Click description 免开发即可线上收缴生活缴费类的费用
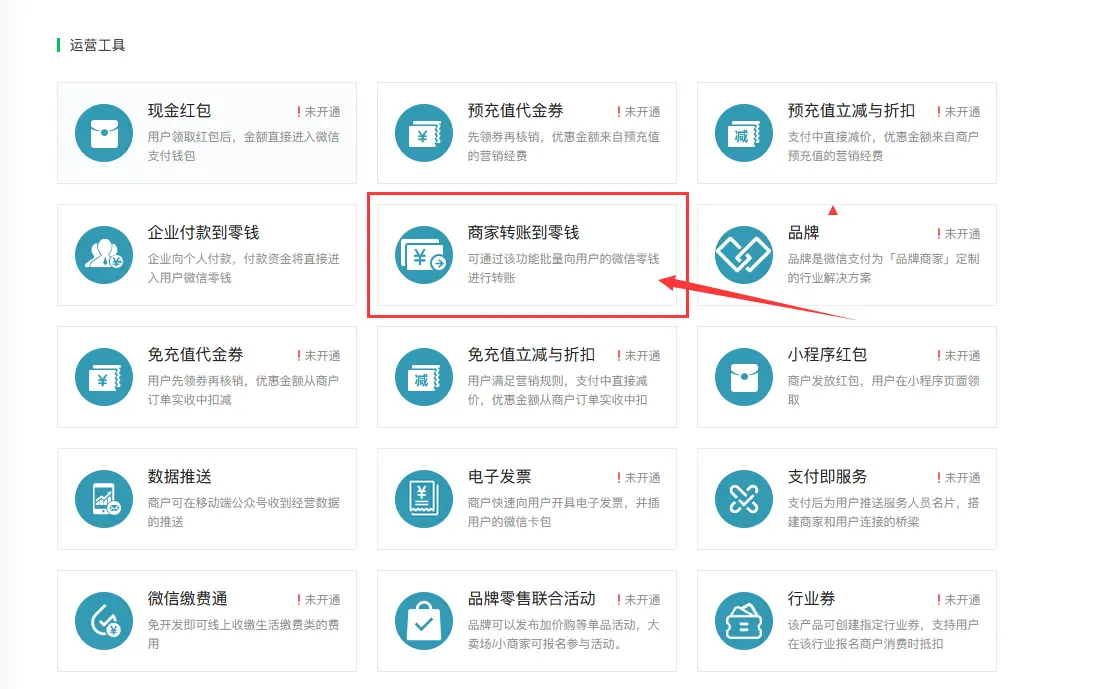 [243, 634]
